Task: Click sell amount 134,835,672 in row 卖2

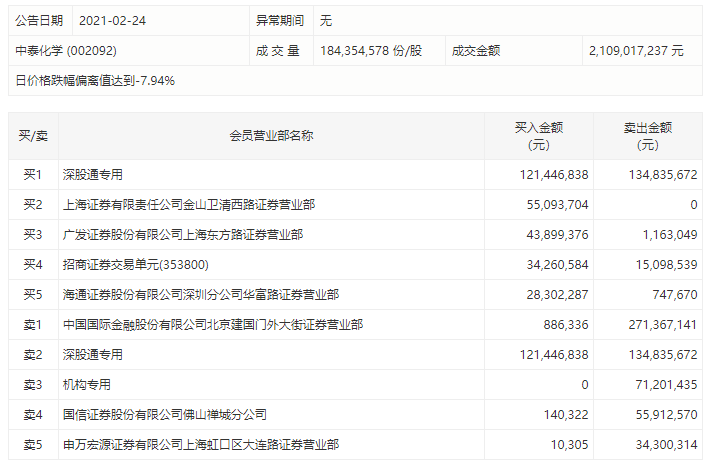Action: (663, 355)
